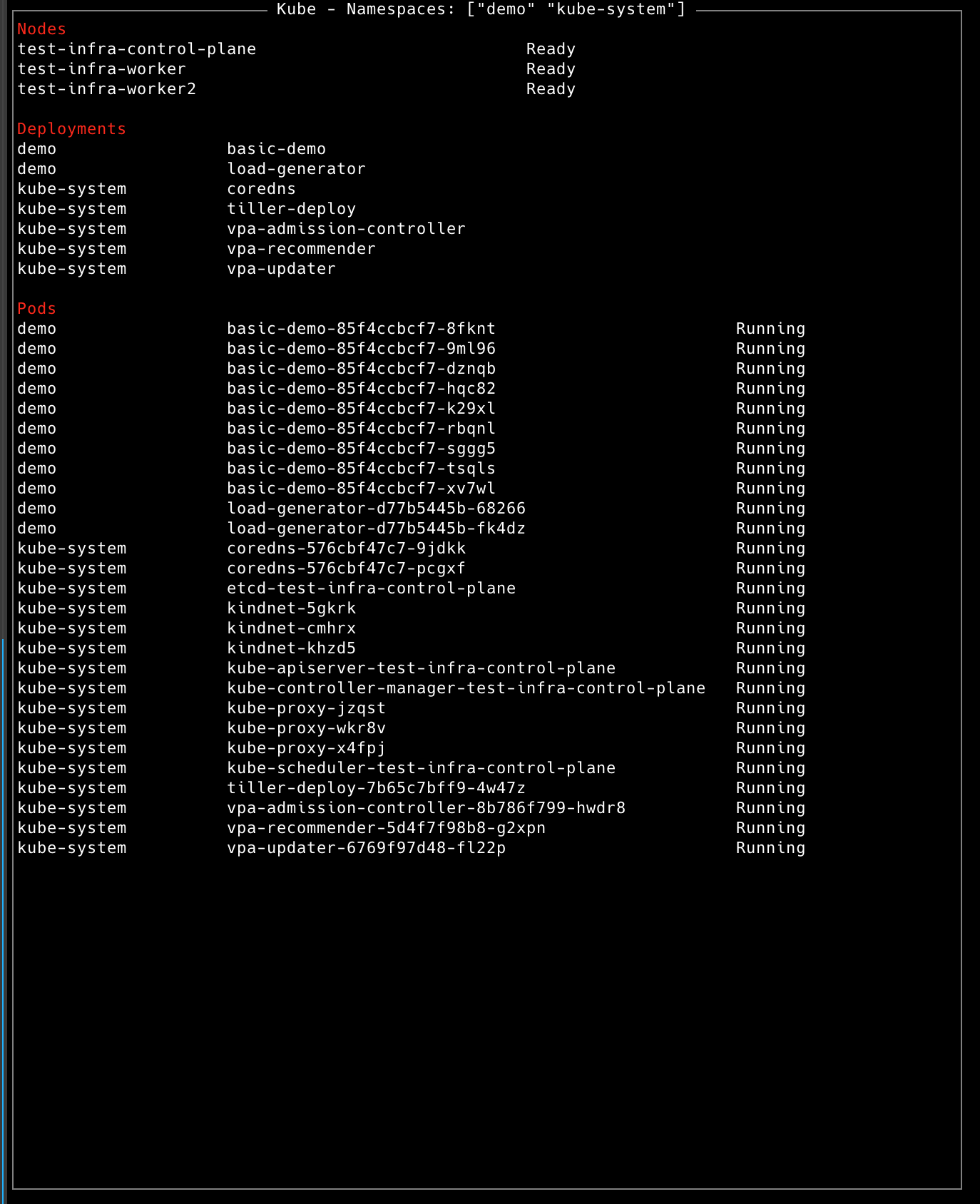Image resolution: width=980 pixels, height=1204 pixels.
Task: Select the coredns deployment entry
Action: (261, 189)
